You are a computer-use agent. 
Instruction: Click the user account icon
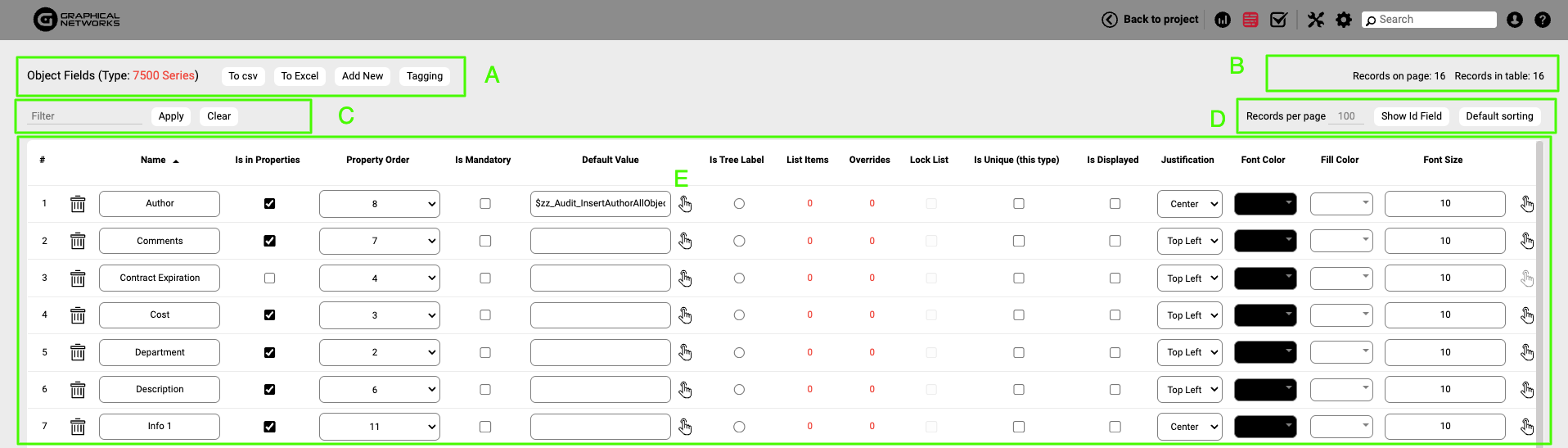click(1515, 20)
